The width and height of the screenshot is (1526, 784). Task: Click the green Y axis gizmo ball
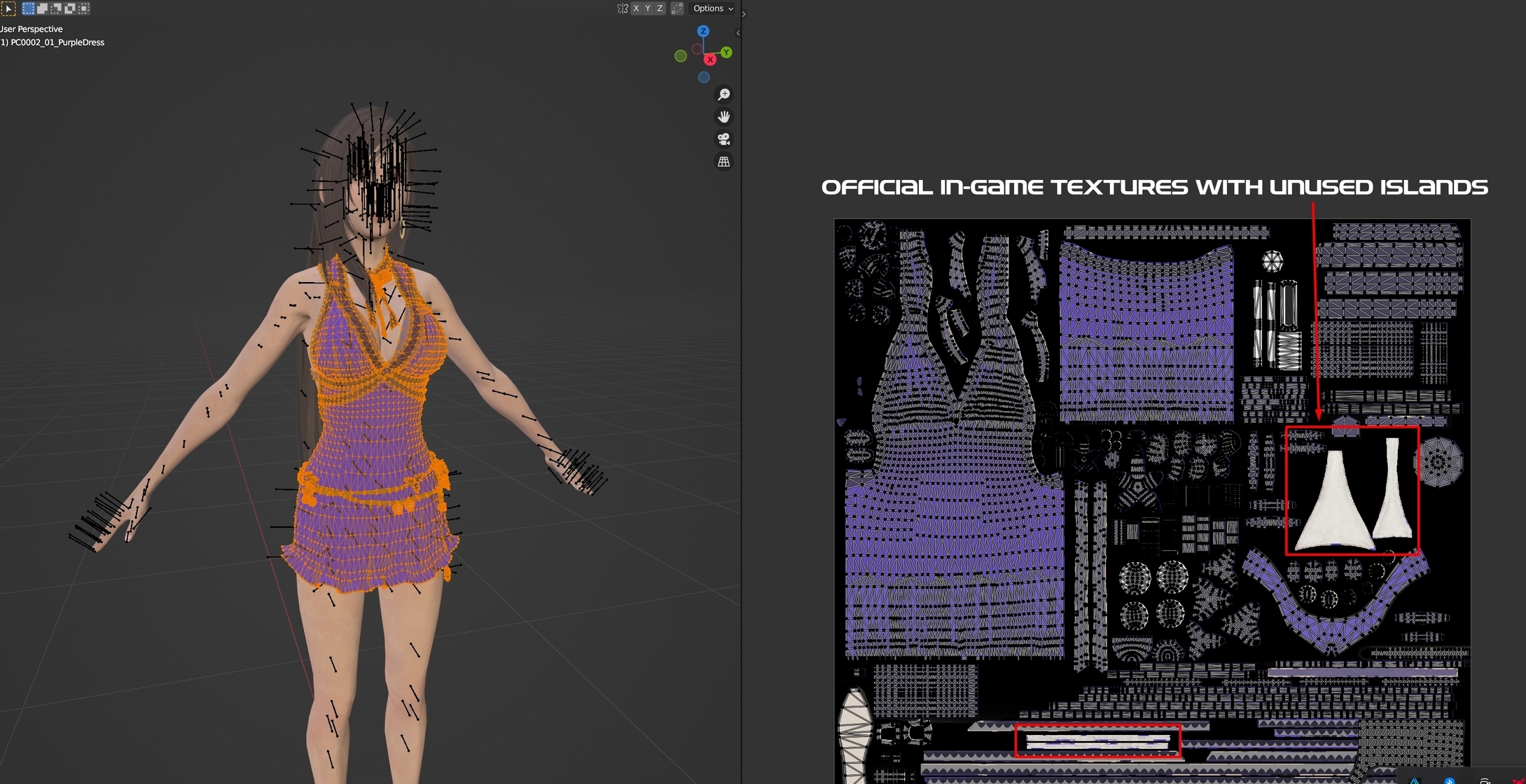point(726,52)
